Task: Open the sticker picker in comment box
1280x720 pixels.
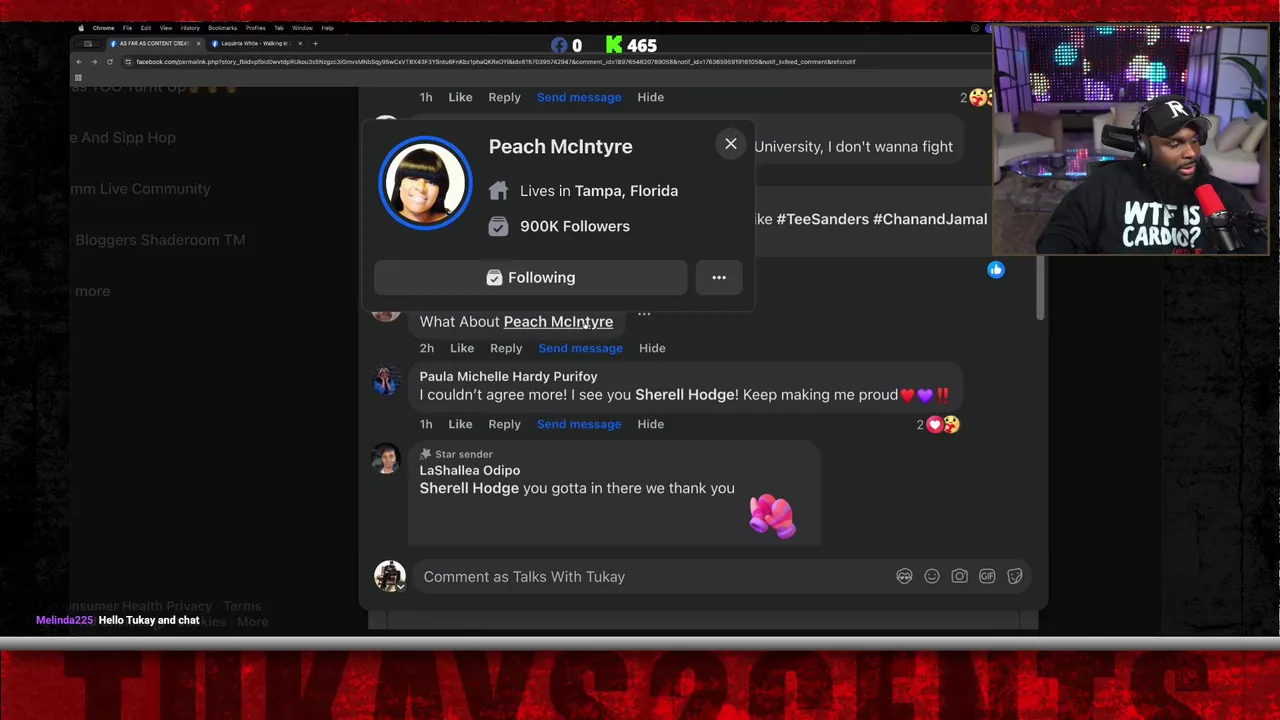Action: click(1015, 576)
